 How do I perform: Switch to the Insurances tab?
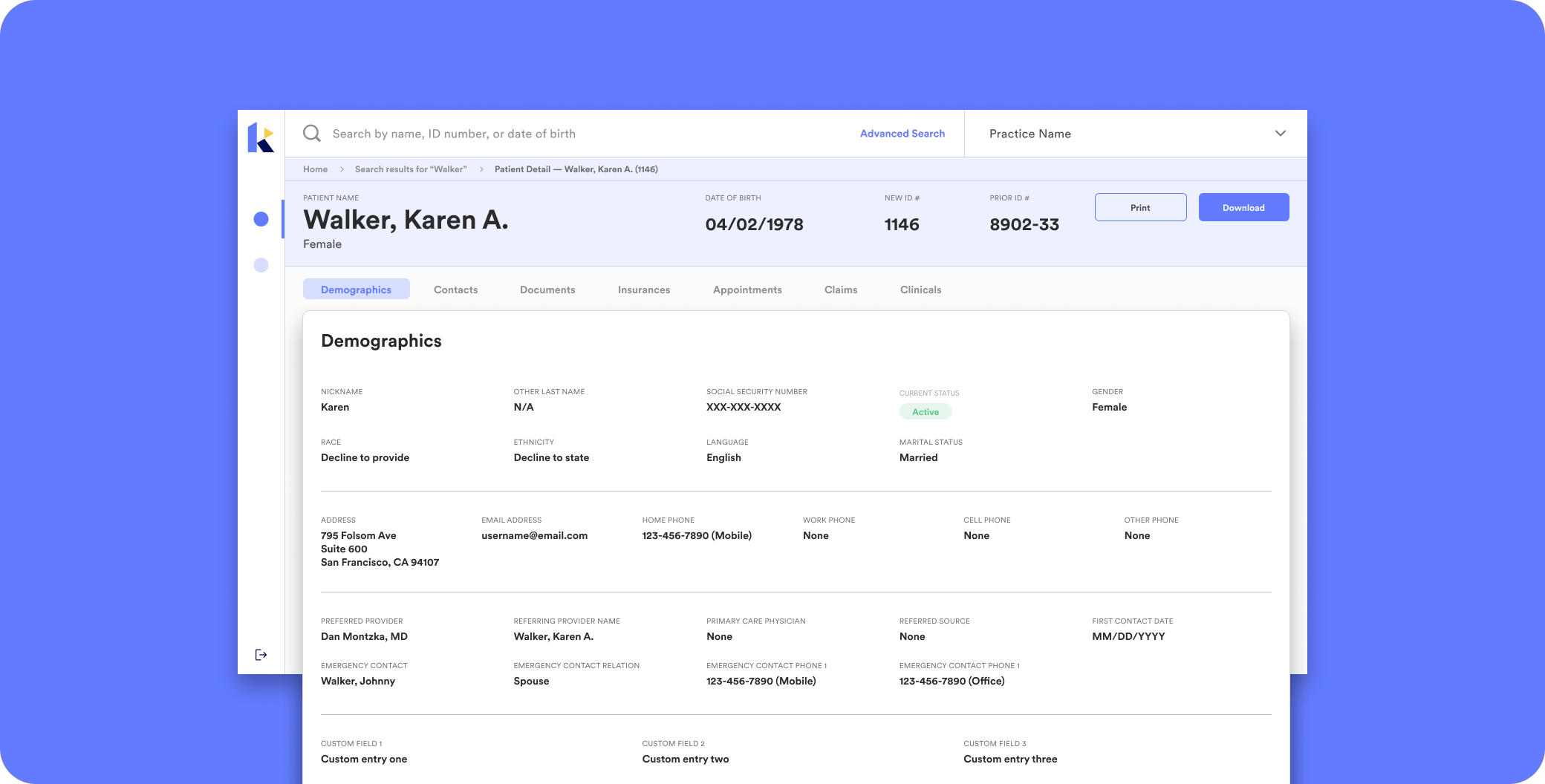point(644,290)
